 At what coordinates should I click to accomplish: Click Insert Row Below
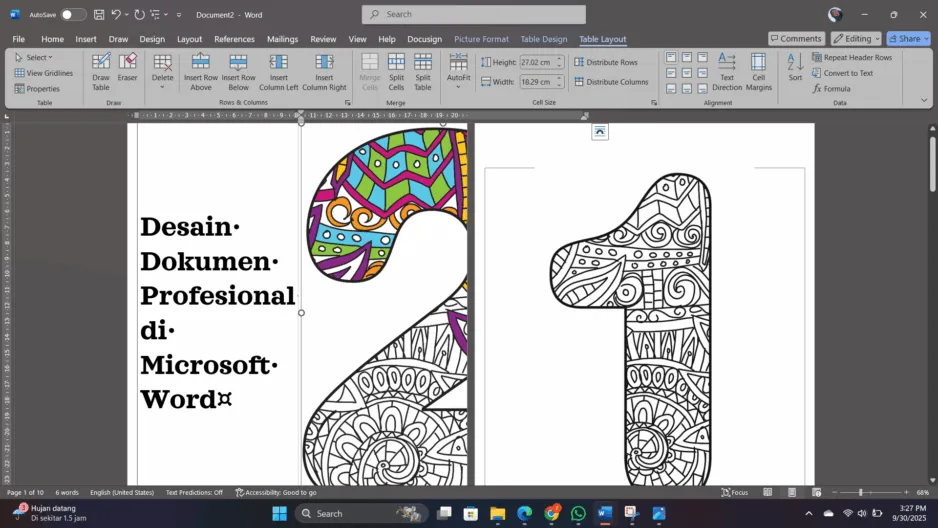239,71
